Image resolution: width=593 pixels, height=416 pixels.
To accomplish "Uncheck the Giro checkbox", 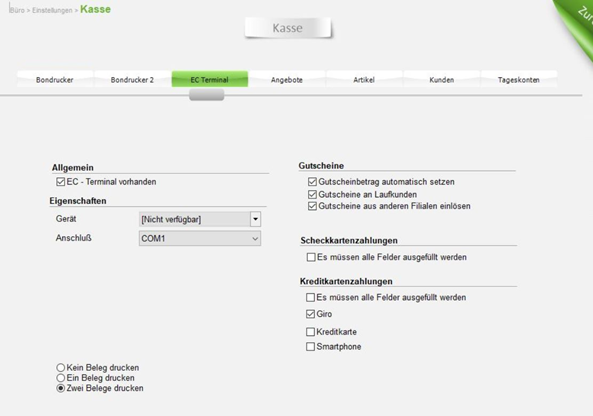I will [x=310, y=314].
